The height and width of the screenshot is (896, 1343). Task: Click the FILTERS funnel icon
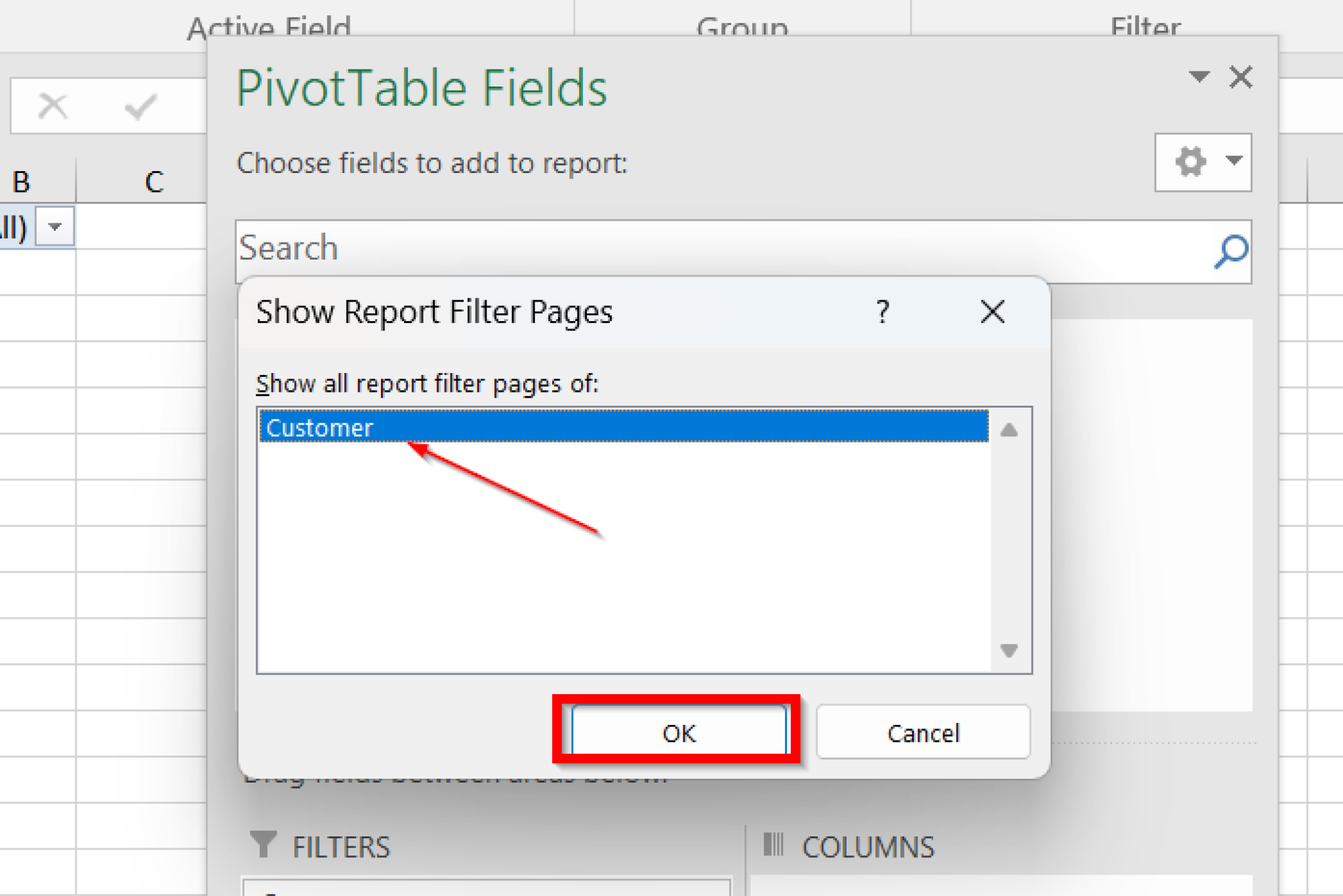coord(264,845)
